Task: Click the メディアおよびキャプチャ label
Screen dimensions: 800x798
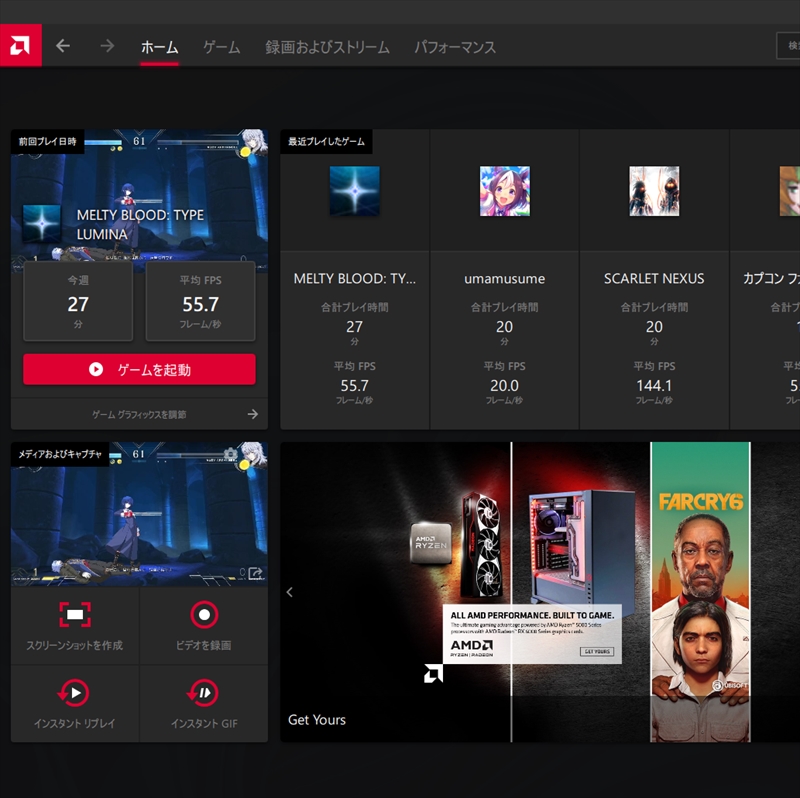Action: (60, 454)
